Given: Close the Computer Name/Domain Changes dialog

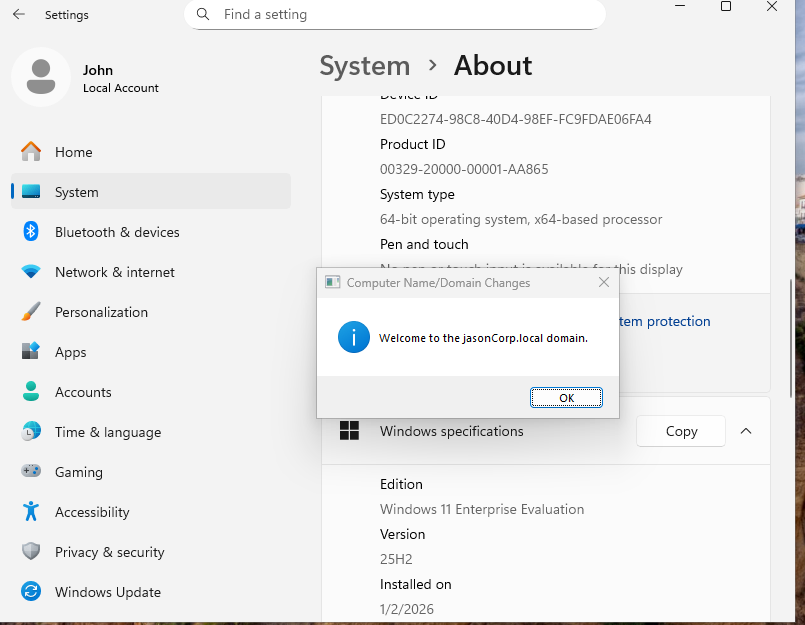Looking at the screenshot, I should click(604, 283).
